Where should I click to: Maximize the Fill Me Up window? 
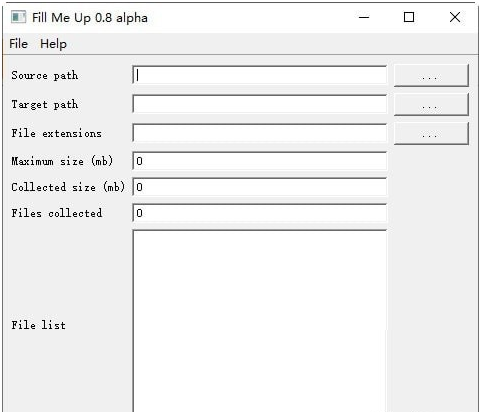point(409,17)
